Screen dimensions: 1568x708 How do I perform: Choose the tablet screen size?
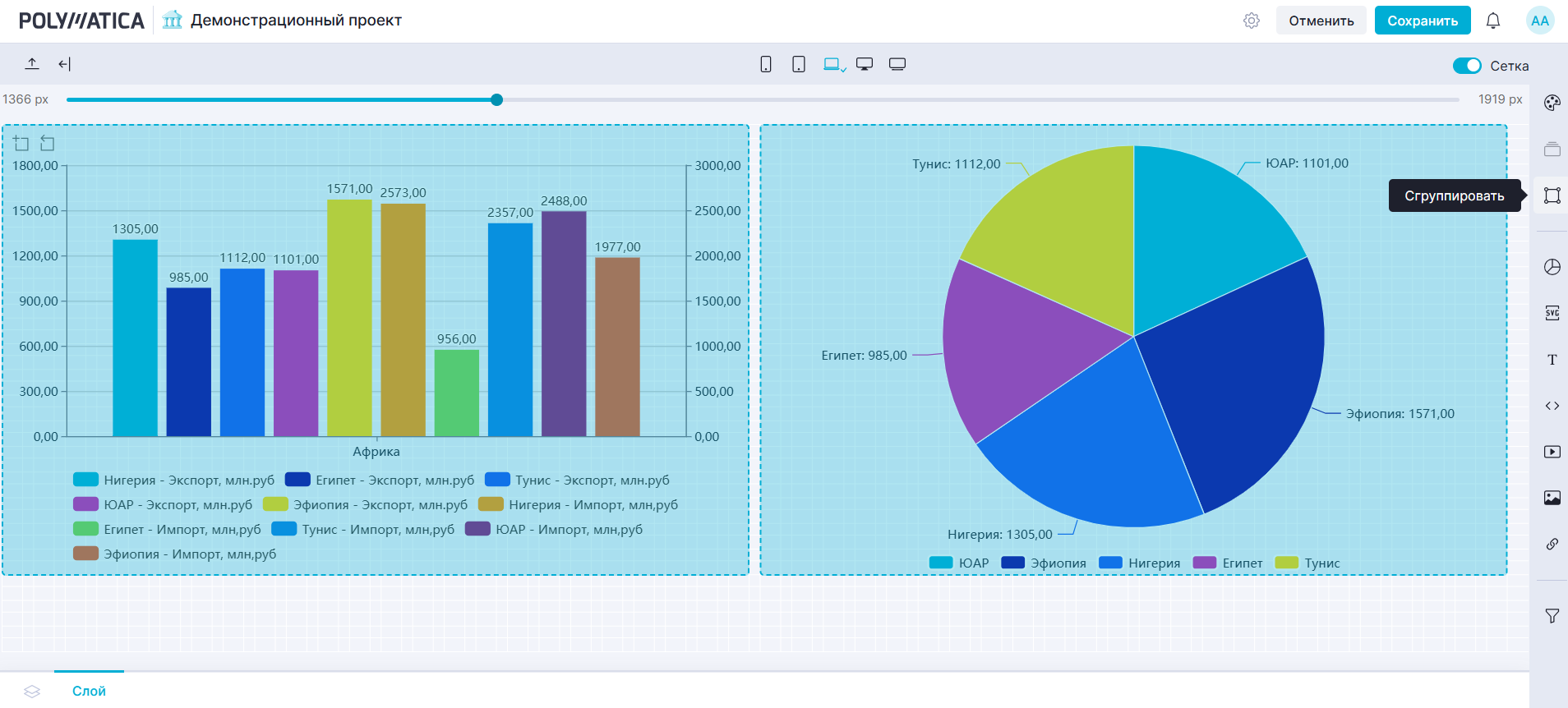coord(798,64)
